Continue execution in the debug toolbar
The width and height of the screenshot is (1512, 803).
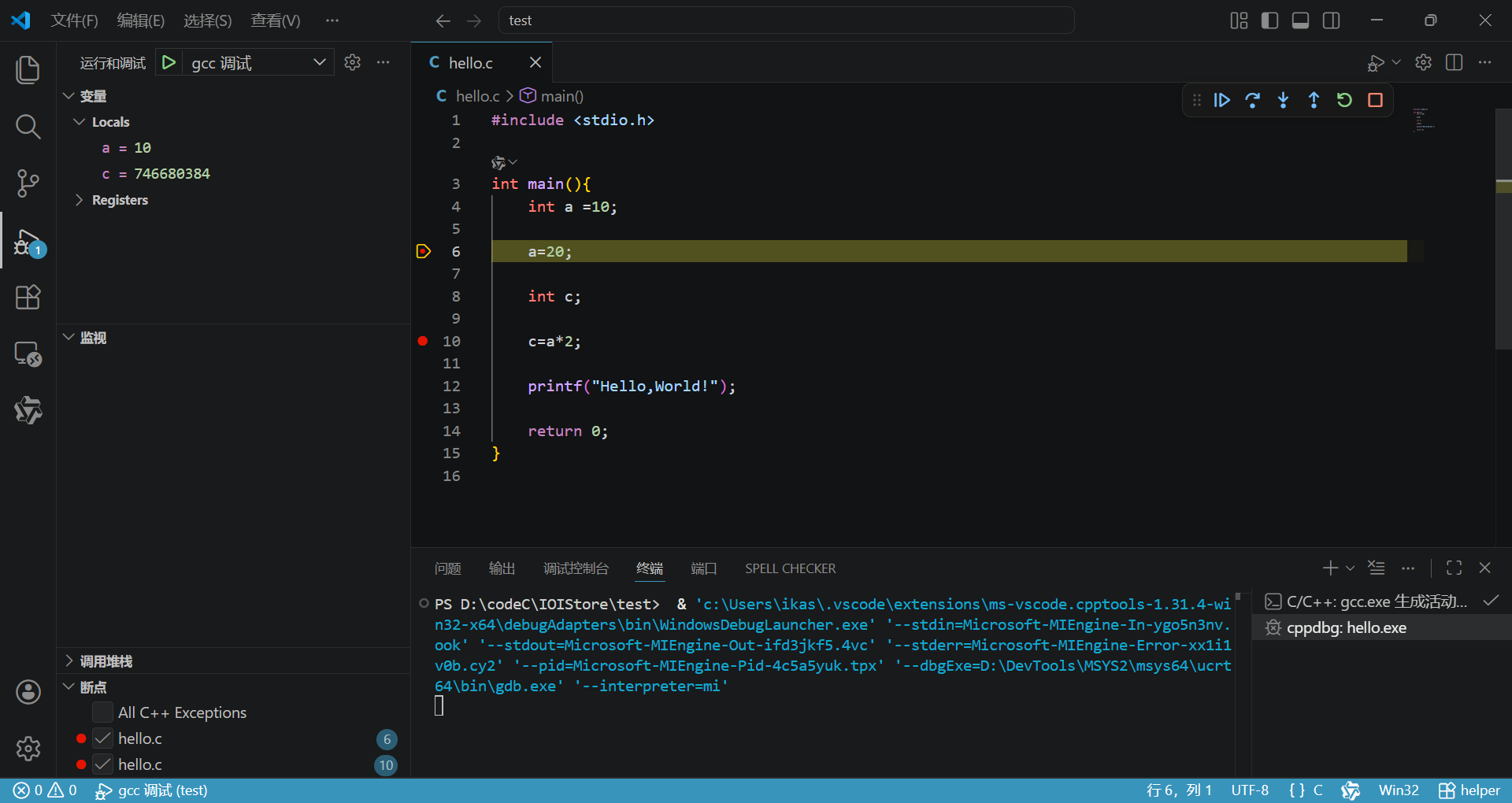pos(1221,100)
